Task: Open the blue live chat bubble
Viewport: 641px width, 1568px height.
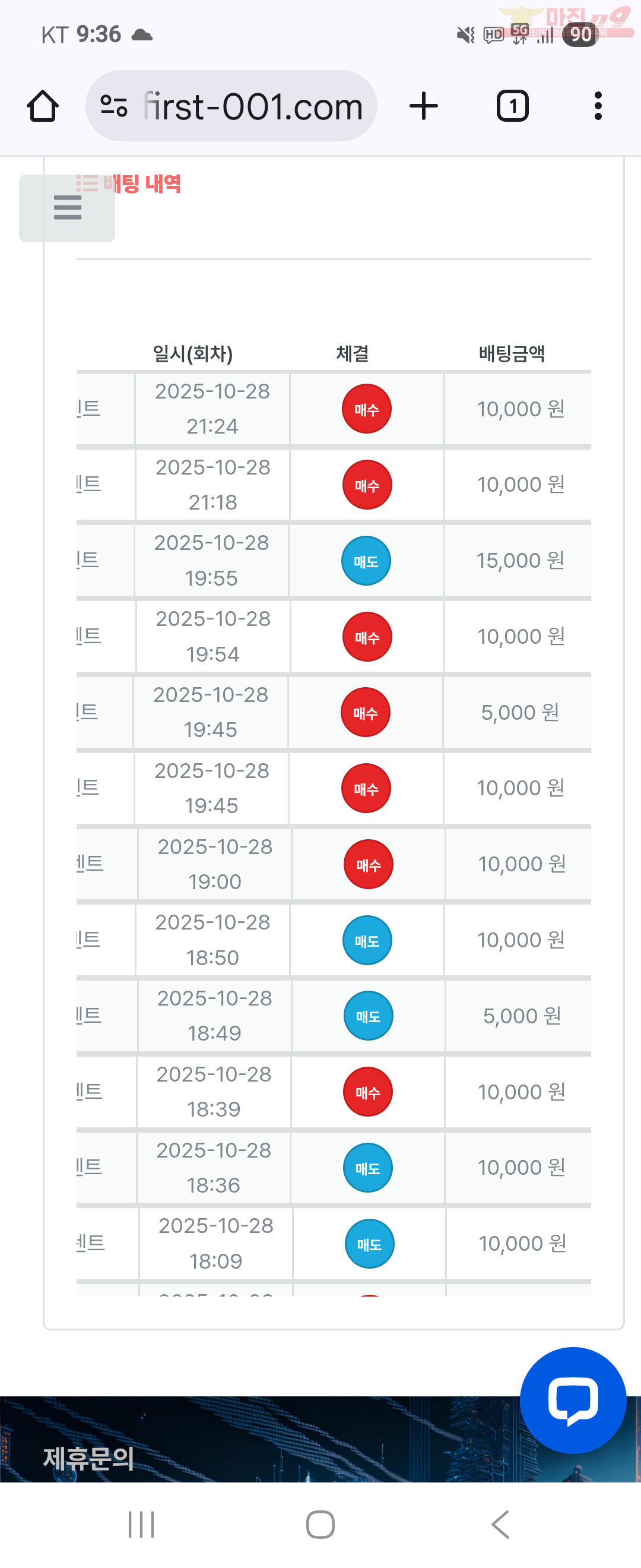Action: tap(572, 1399)
